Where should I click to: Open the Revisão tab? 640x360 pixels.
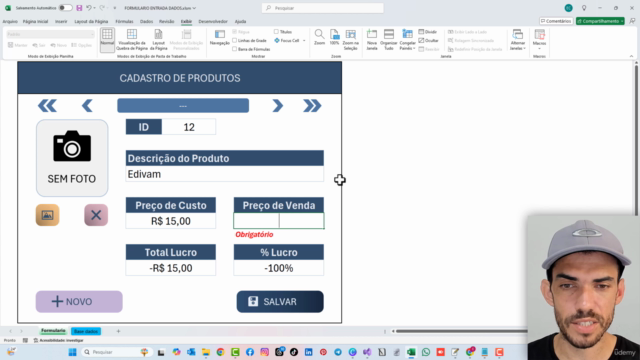pos(167,21)
